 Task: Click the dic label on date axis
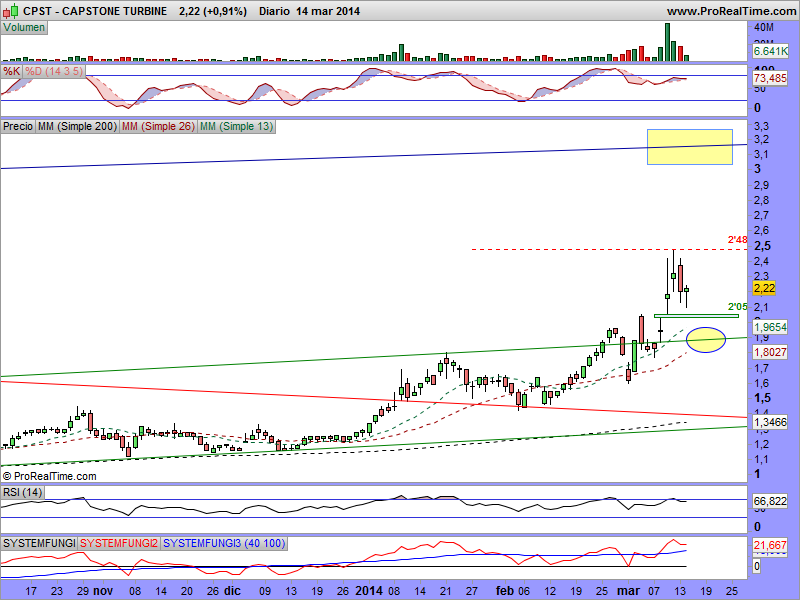coord(232,591)
